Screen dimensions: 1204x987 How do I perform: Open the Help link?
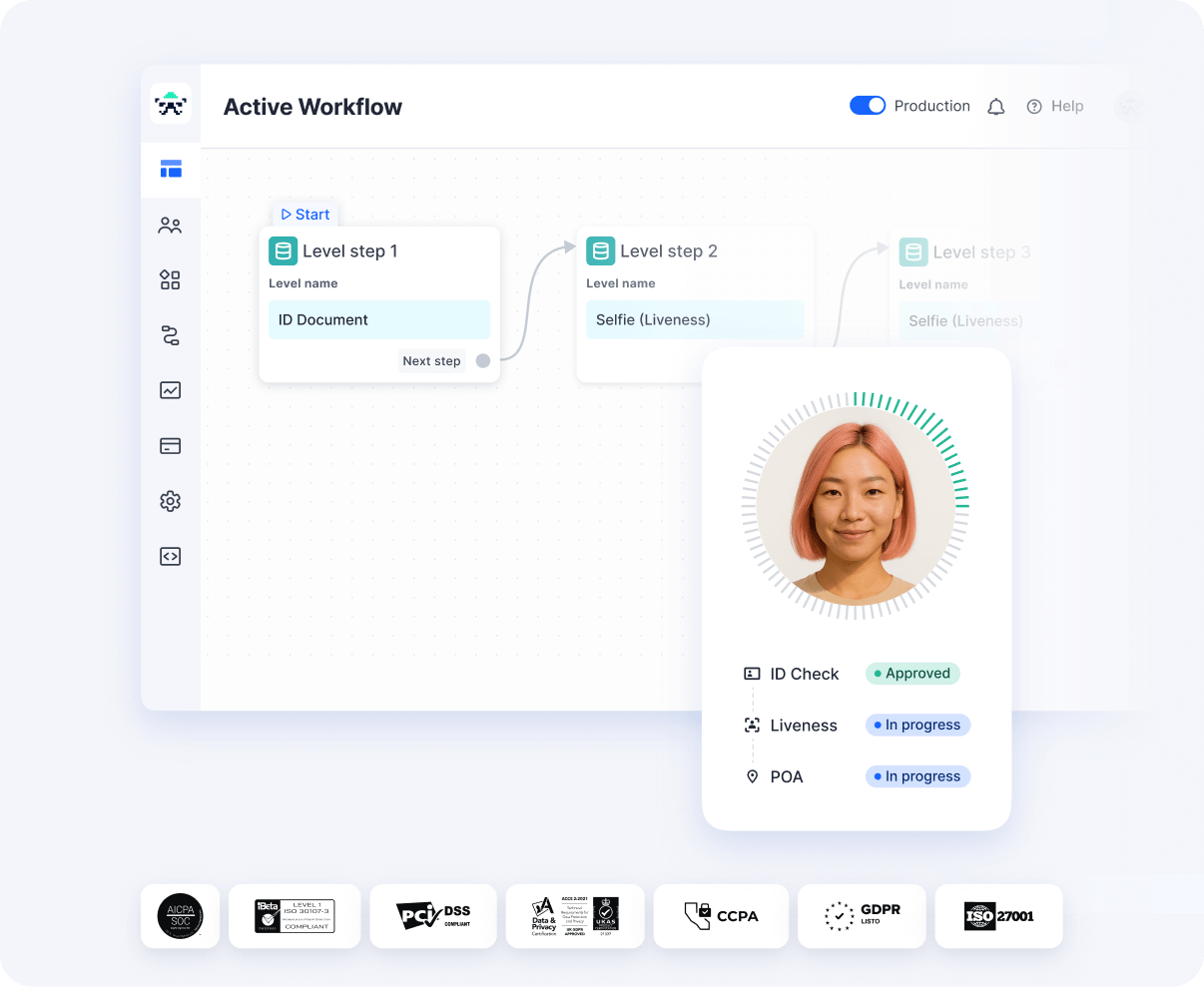coord(1055,106)
